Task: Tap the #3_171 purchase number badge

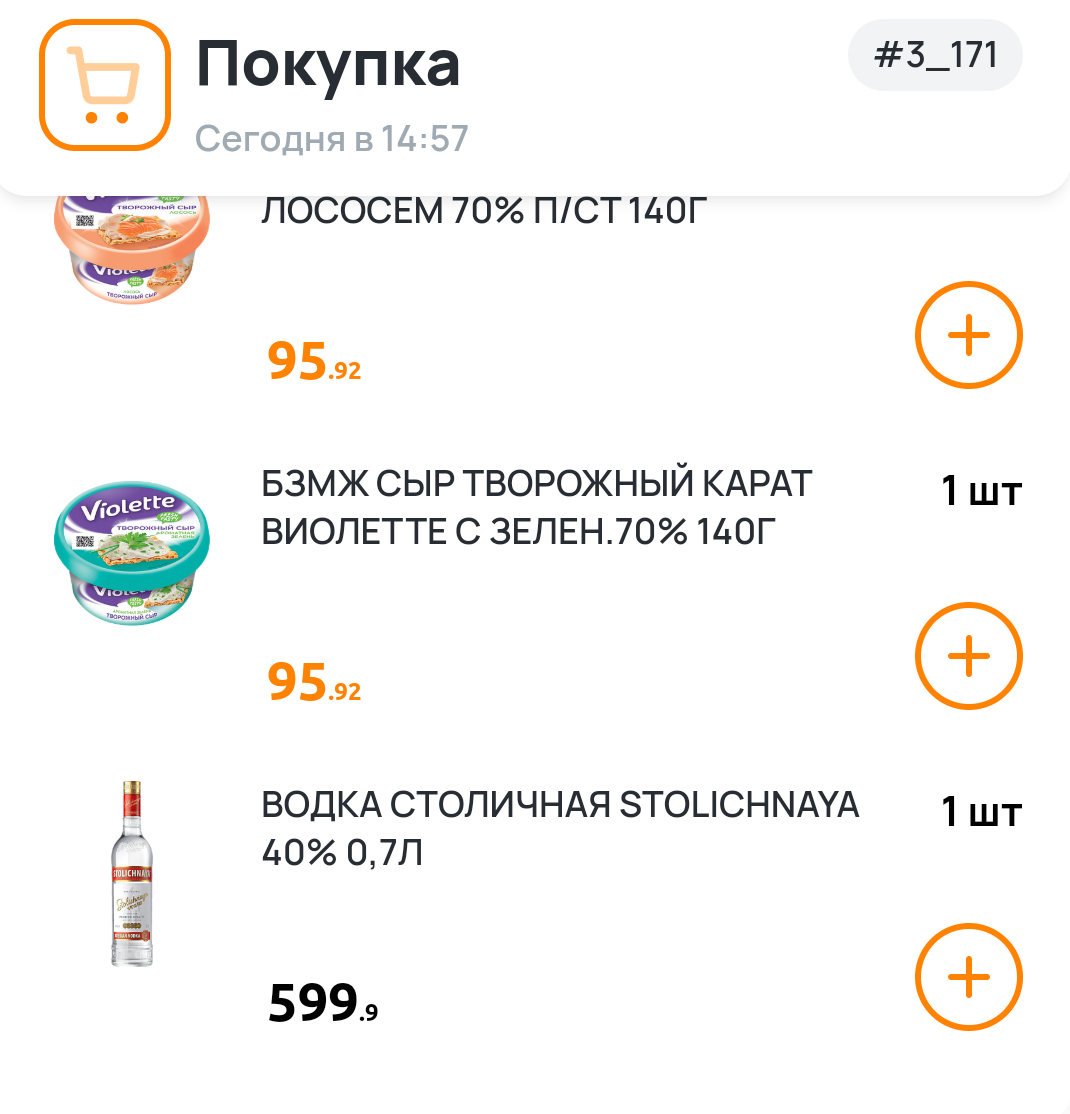Action: pyautogui.click(x=935, y=55)
